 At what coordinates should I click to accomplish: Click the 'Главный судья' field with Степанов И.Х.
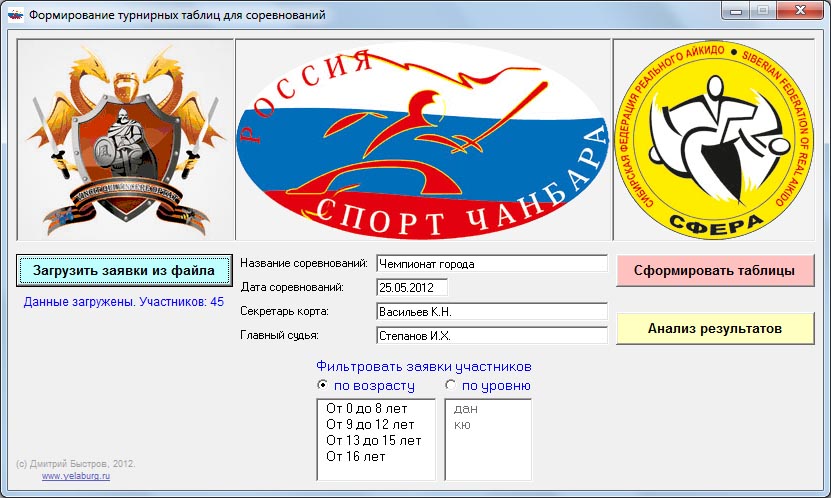[492, 335]
